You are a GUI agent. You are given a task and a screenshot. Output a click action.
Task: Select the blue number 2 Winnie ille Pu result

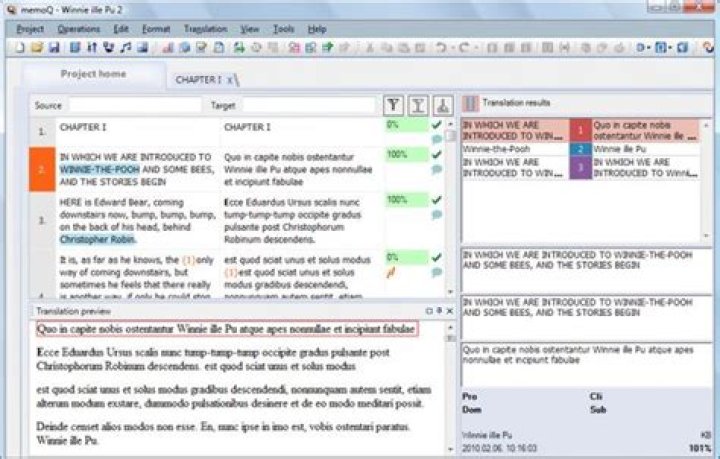pos(580,149)
